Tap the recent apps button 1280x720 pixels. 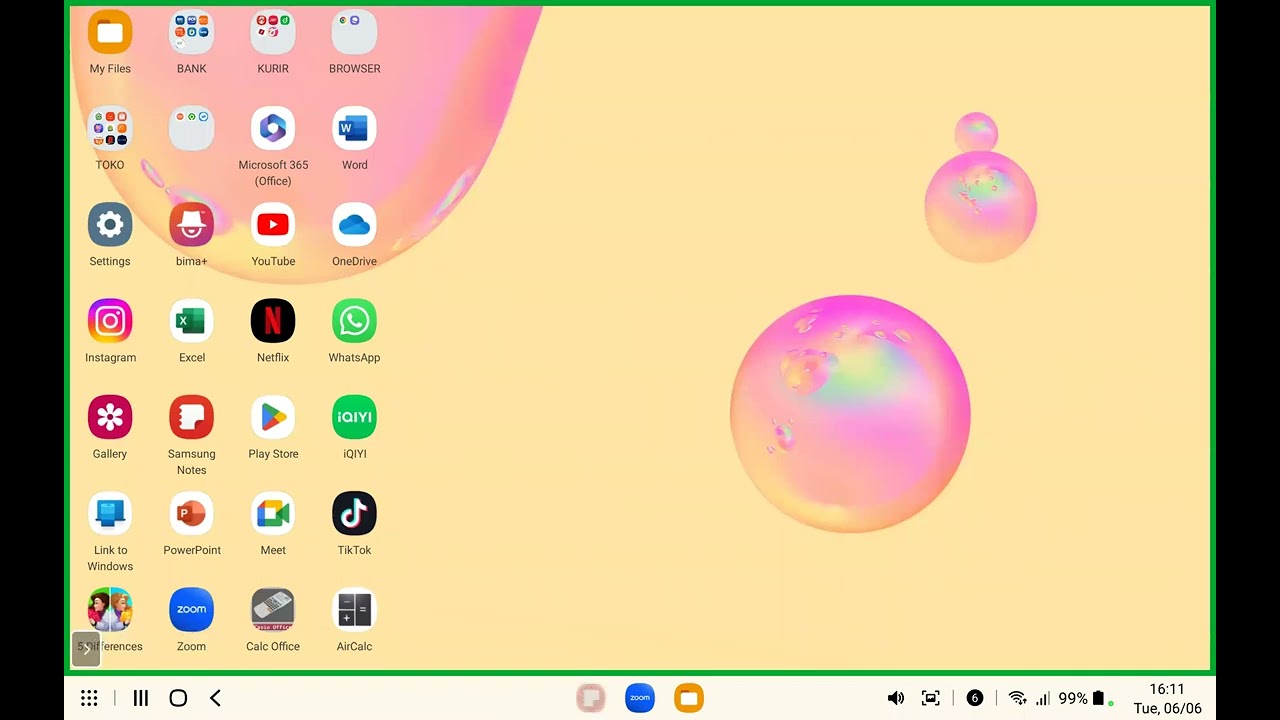[141, 698]
